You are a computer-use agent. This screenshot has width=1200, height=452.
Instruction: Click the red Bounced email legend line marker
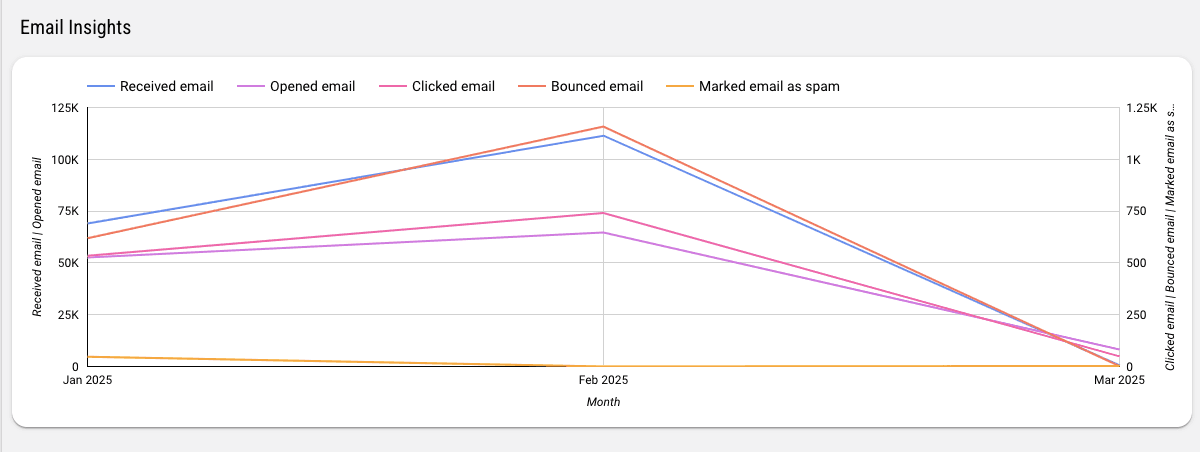coord(531,86)
